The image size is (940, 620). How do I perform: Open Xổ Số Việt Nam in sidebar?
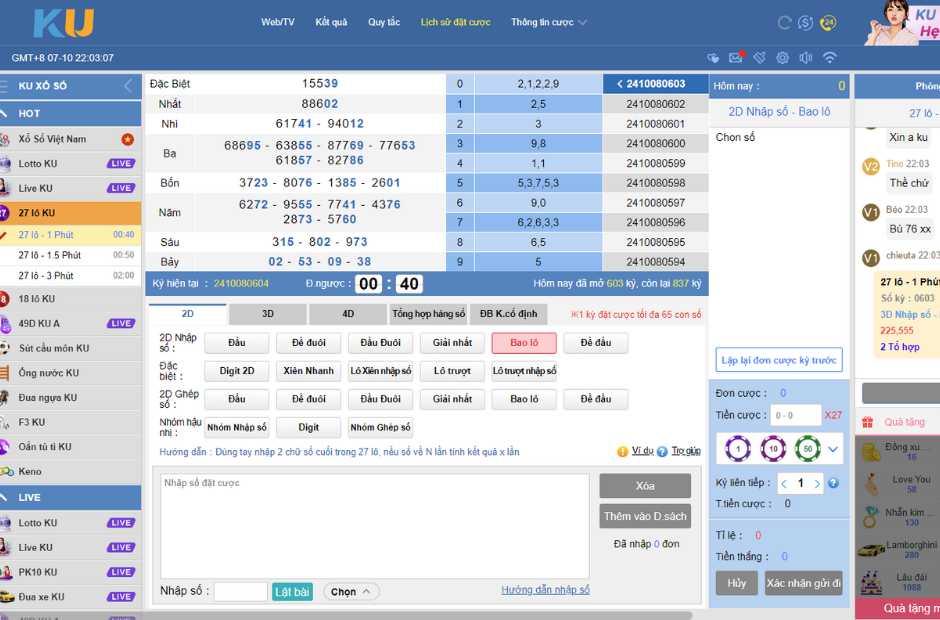tap(71, 139)
